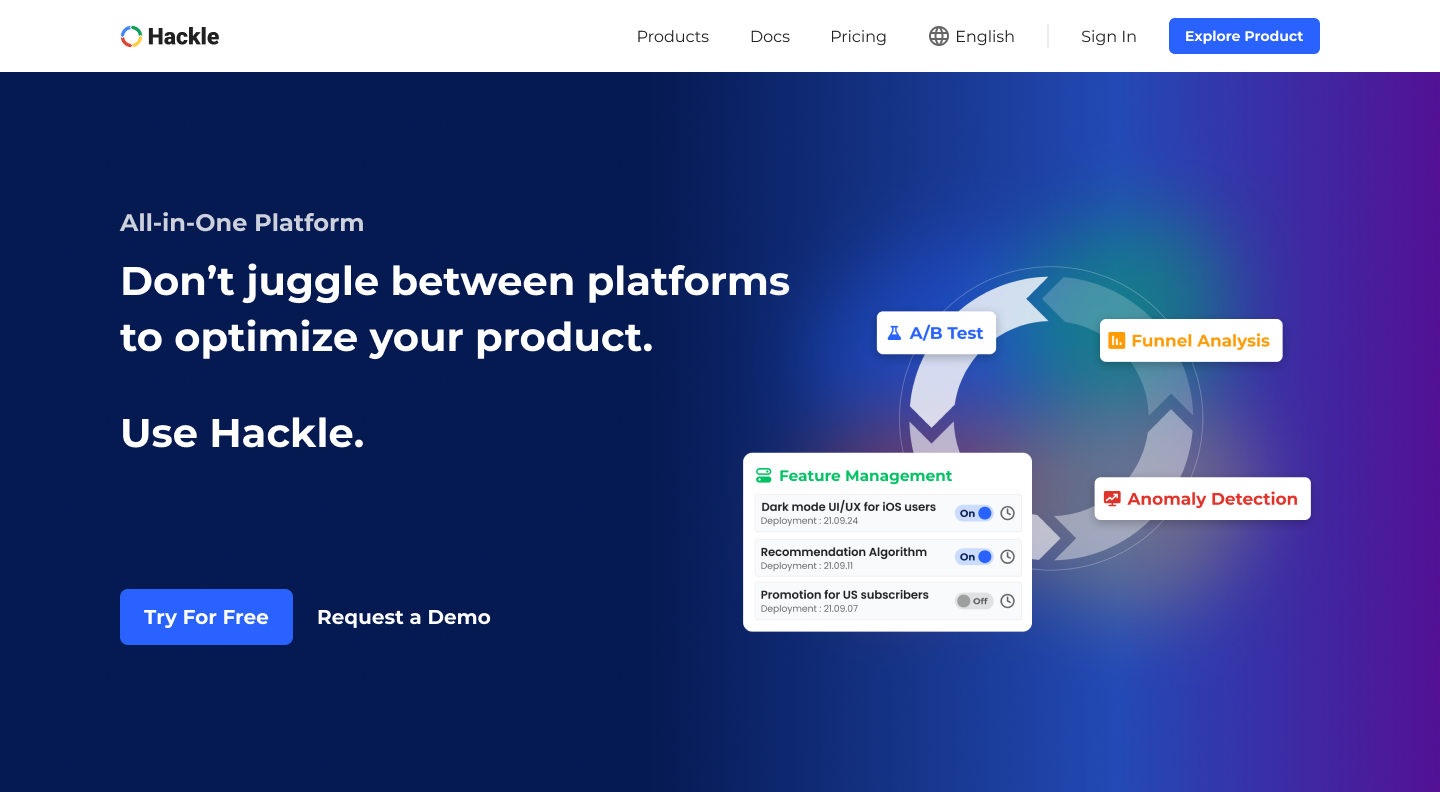Click 'Deployment : 21.09.24' text
Screen dimensions: 1440x792
pos(809,521)
